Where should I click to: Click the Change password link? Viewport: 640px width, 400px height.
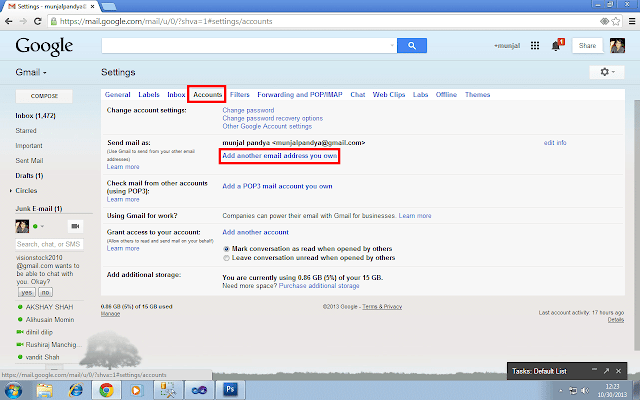tap(248, 110)
